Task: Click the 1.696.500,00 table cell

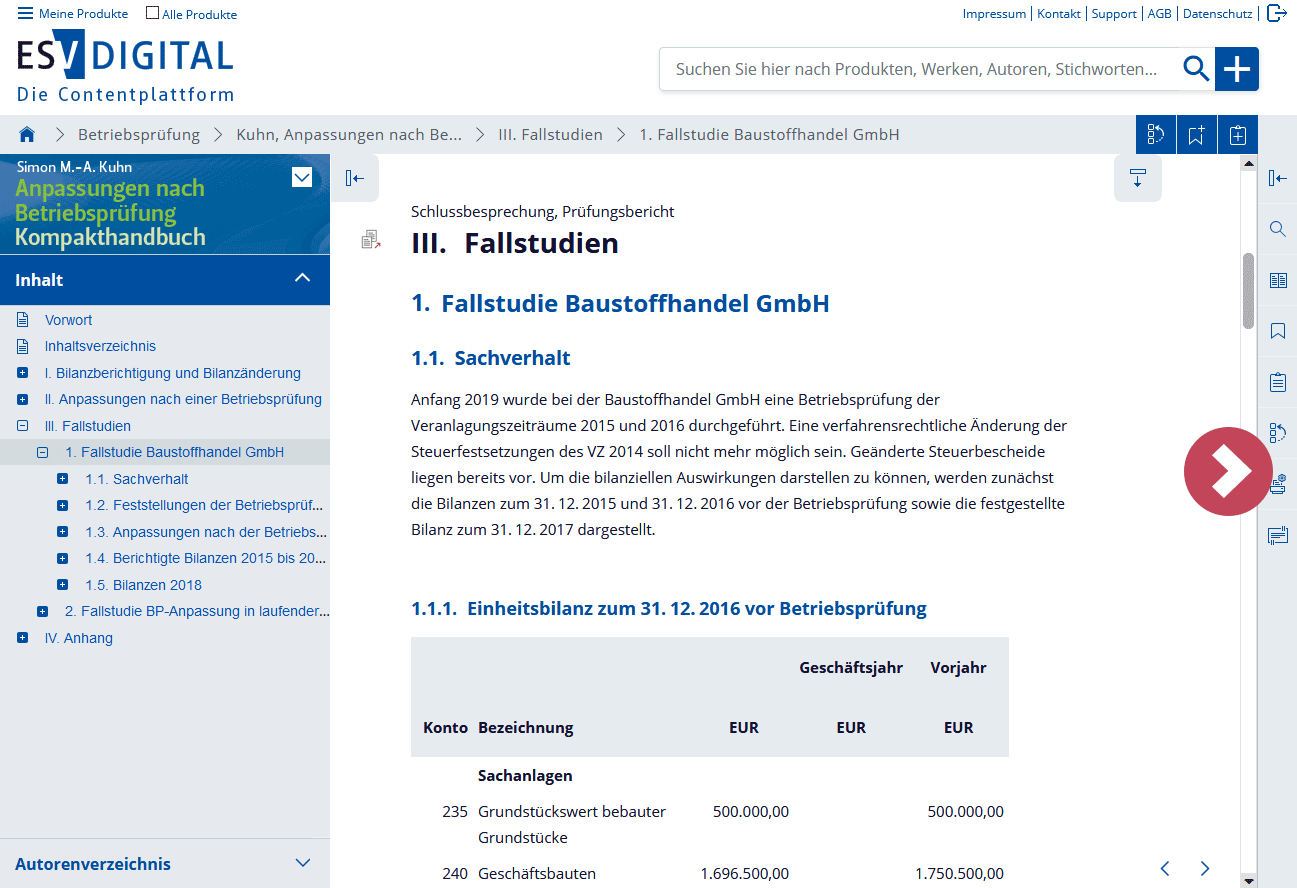Action: click(745, 873)
